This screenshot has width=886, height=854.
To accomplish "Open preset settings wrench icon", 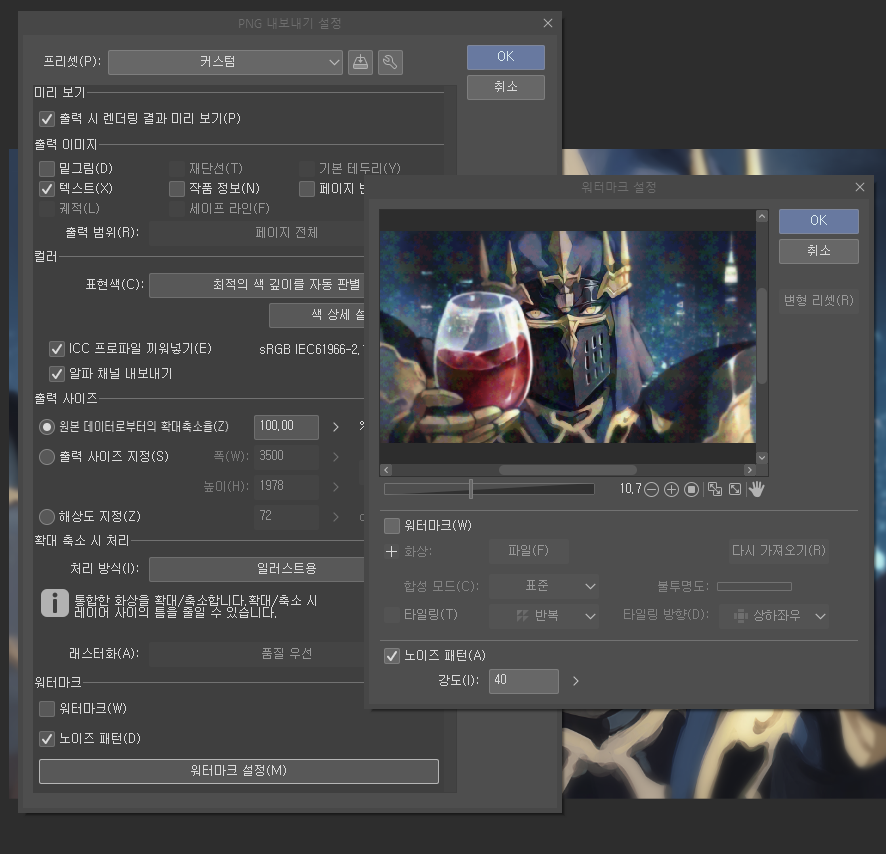I will pos(390,62).
